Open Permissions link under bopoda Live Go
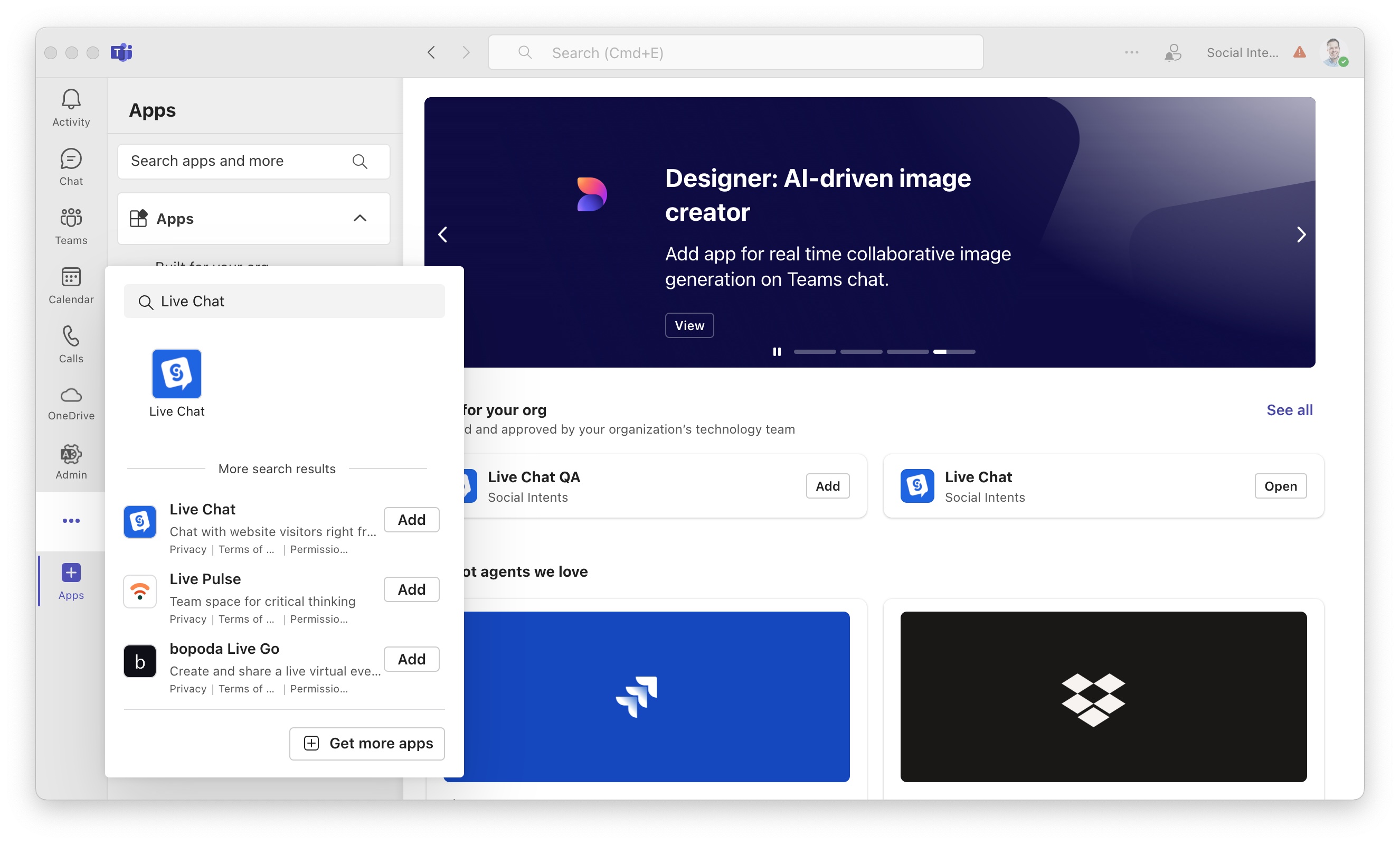Viewport: 1400px width, 844px height. point(319,689)
